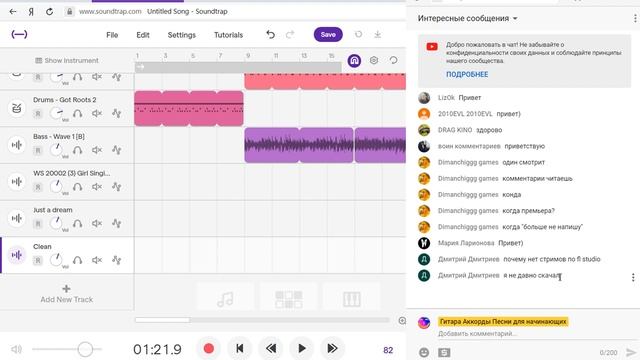Image resolution: width=640 pixels, height=360 pixels.
Task: Solo the Bass - Wave 1 [B] track
Action: [x=78, y=150]
